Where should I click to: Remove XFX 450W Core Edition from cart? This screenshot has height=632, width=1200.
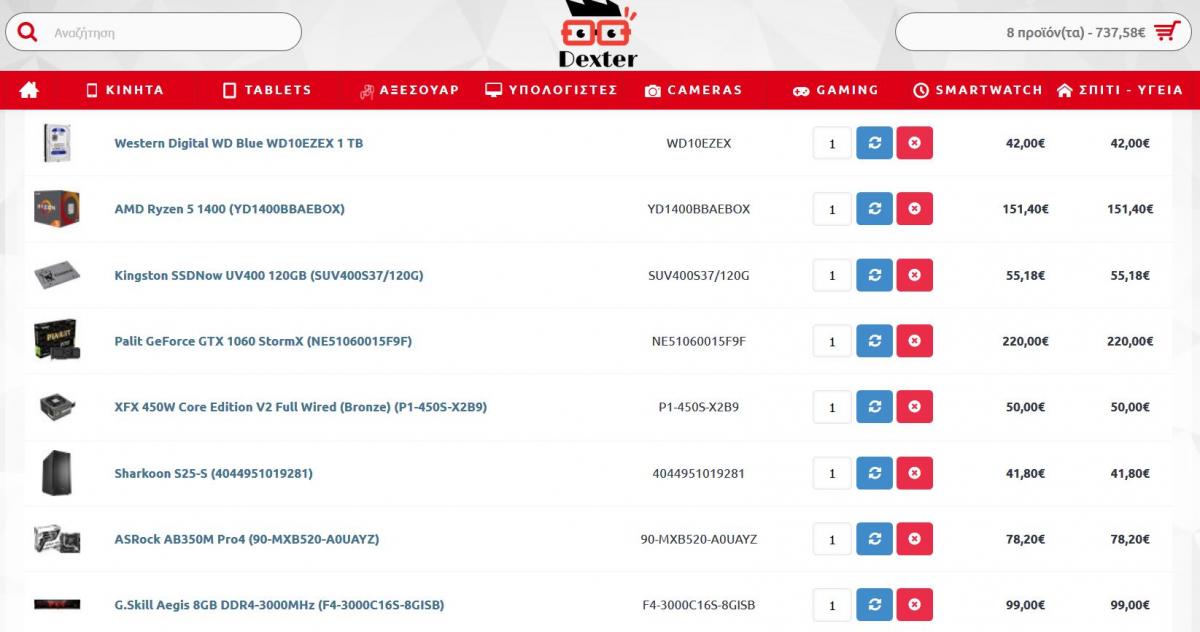tap(914, 407)
